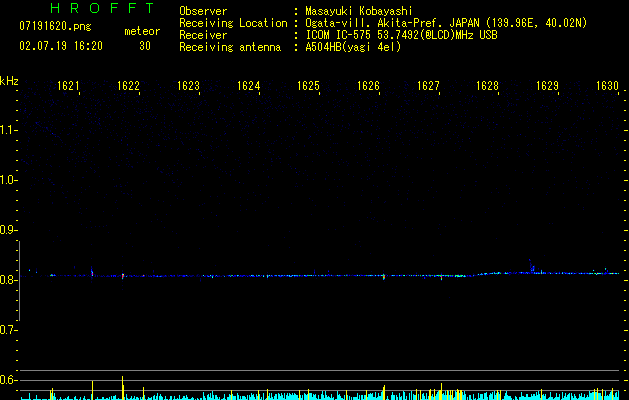This screenshot has height=400, width=629.
Task: Click the 1629 time axis label
Action: tap(548, 86)
